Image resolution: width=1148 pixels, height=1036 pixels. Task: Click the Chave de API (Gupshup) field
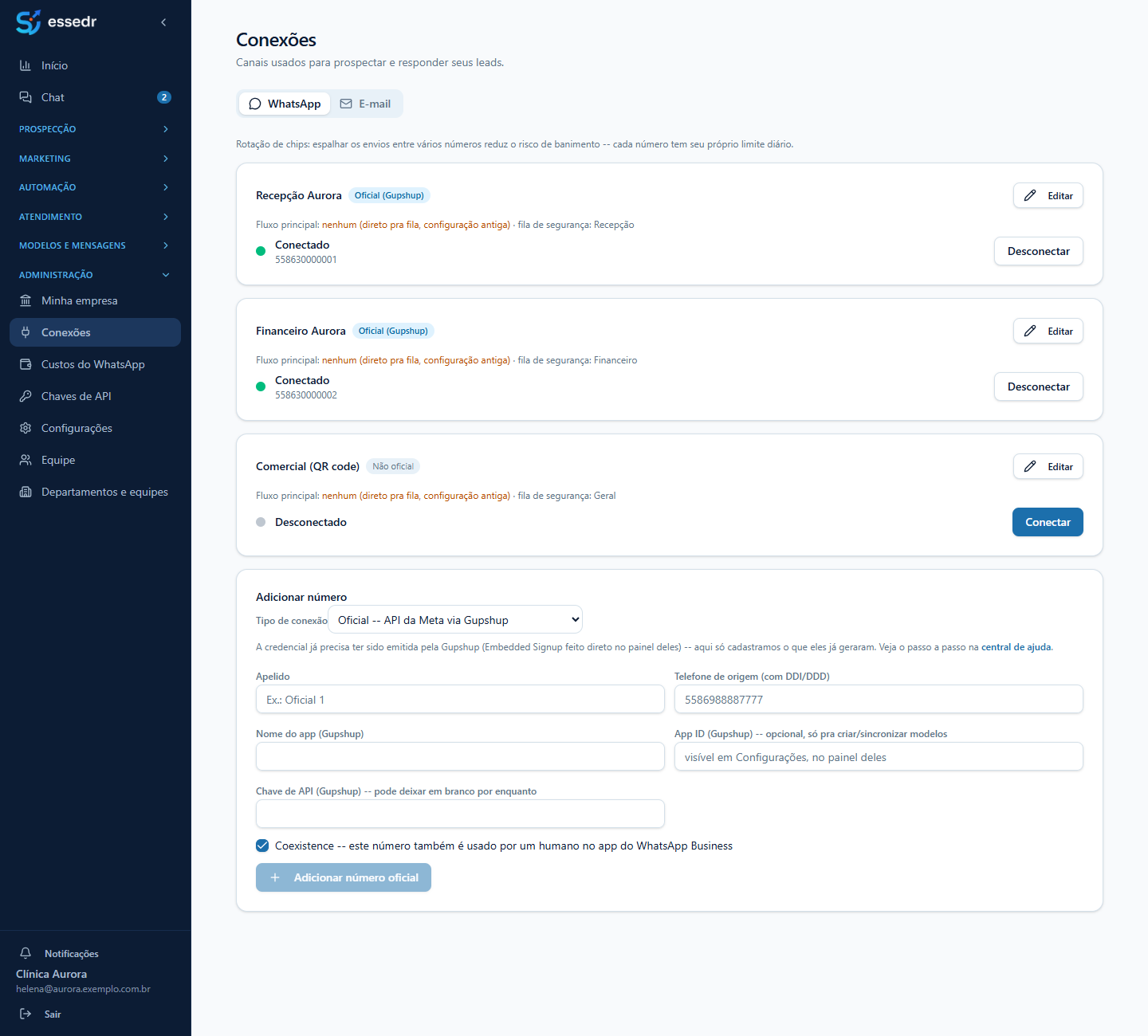pyautogui.click(x=460, y=814)
